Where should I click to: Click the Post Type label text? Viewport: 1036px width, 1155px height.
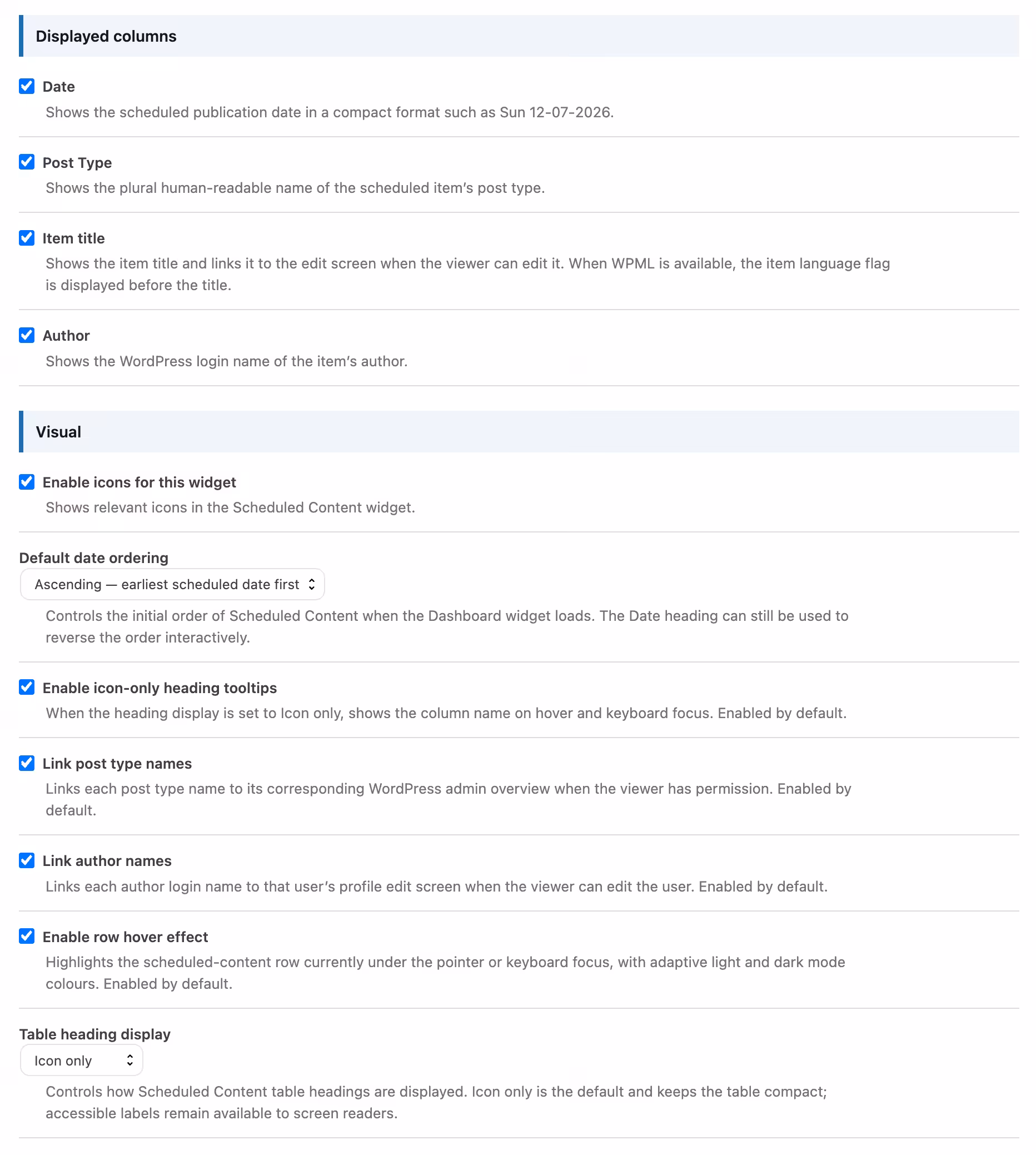[77, 163]
